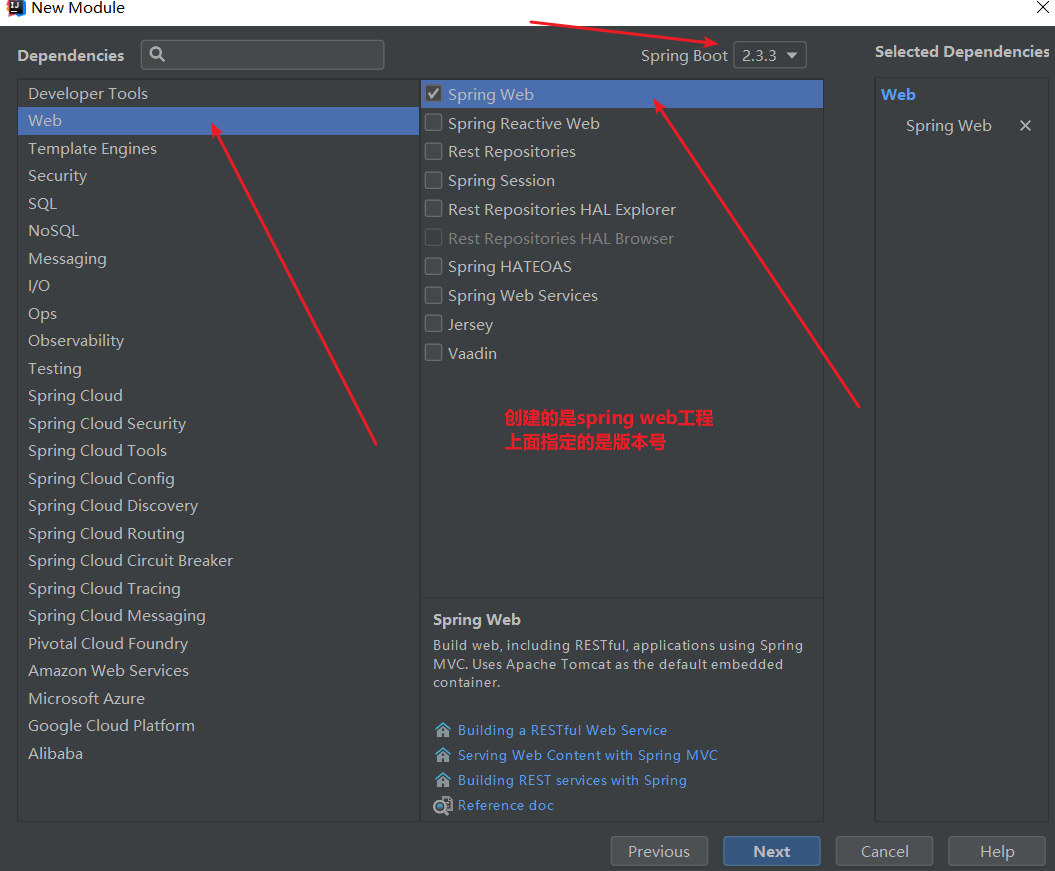The image size is (1055, 871).
Task: Open the Building a RESTful Web Service guide
Action: coord(562,730)
